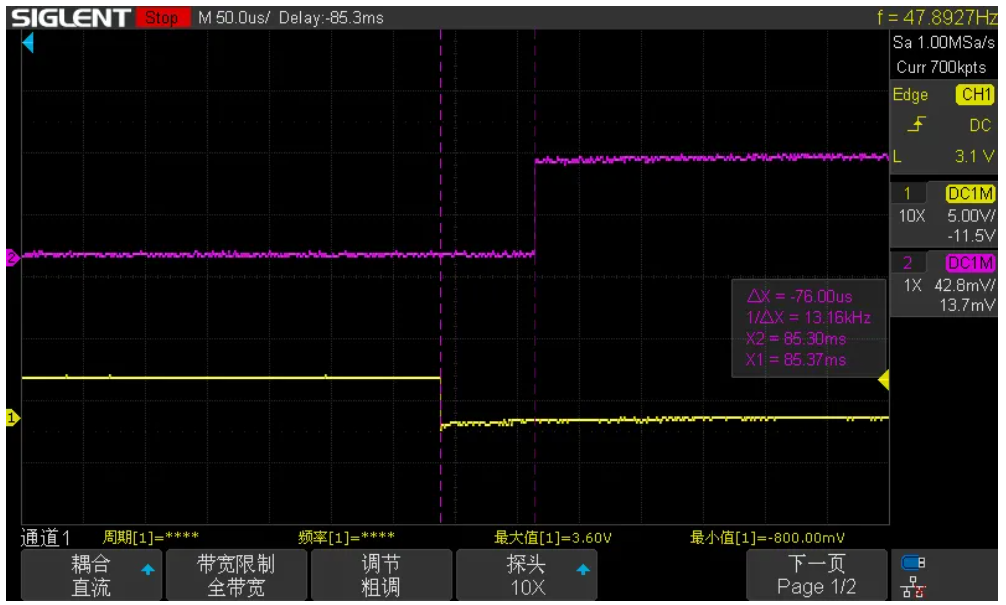Select the CH1 trigger source badge
Viewport: 1006px width, 605px height.
click(x=975, y=95)
